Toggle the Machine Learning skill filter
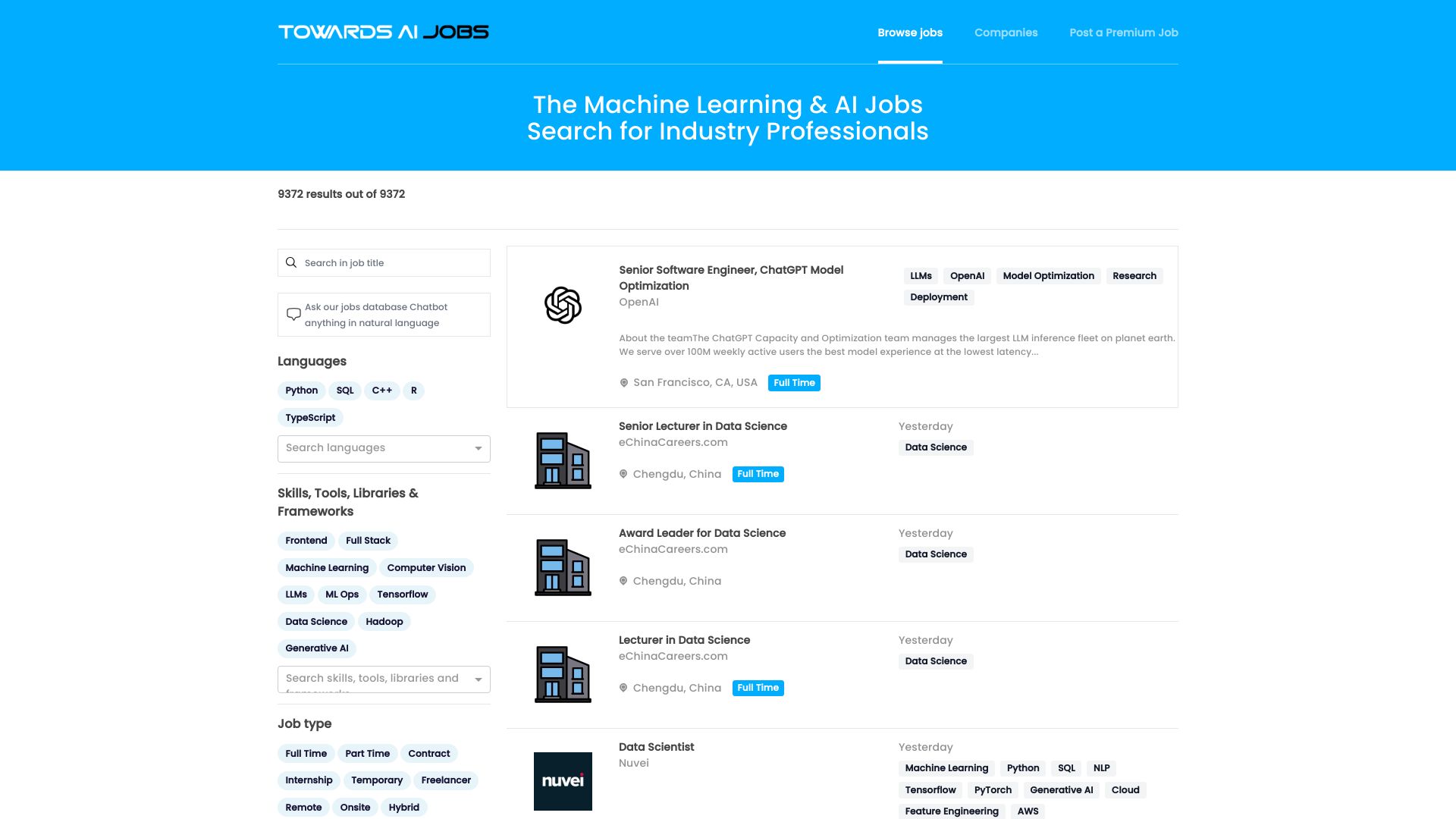Viewport: 1456px width, 819px height. [327, 567]
